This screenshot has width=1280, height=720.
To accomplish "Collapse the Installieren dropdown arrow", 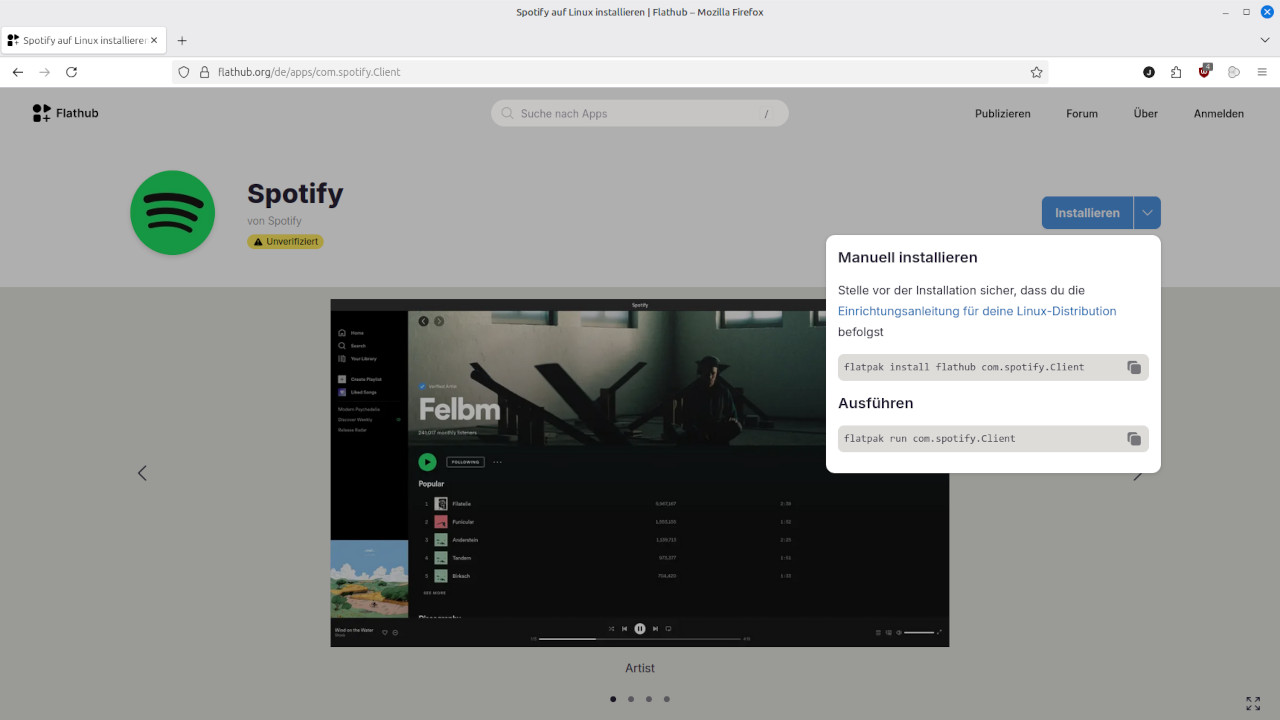I will [1147, 213].
